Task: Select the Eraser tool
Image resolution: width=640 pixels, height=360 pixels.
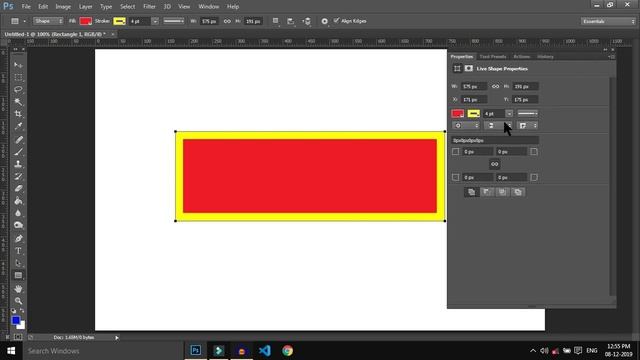Action: point(18,189)
